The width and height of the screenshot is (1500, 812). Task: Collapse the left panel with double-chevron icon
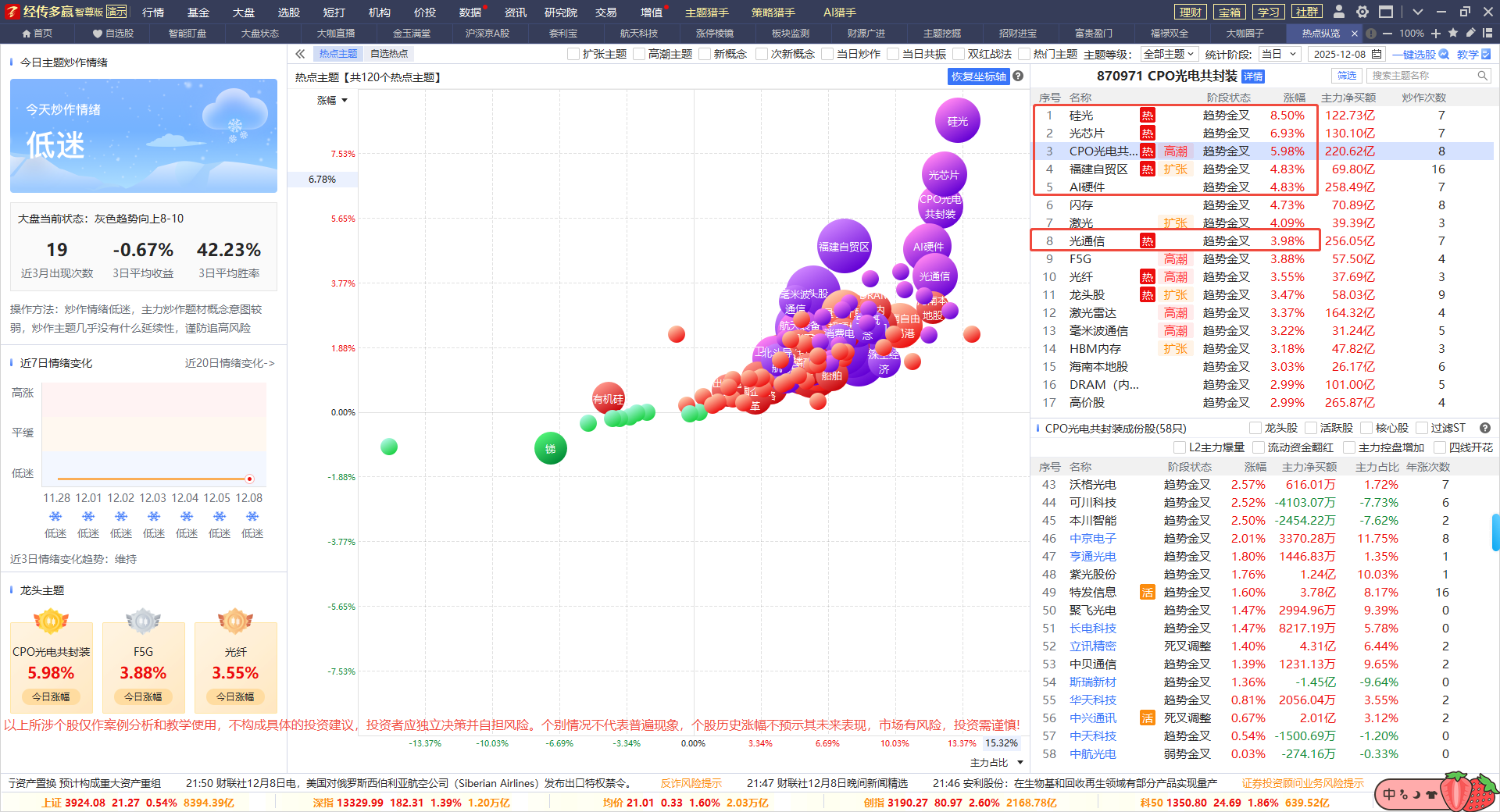click(x=300, y=54)
